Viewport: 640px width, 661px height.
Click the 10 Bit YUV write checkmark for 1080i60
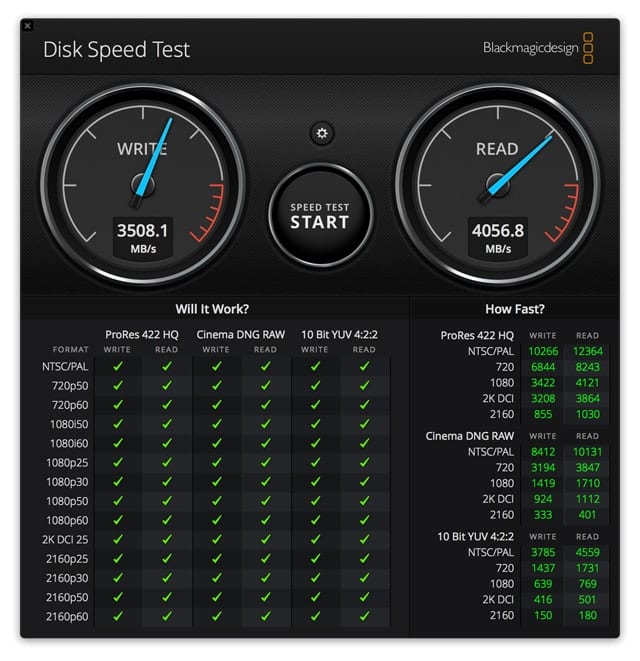(x=315, y=444)
